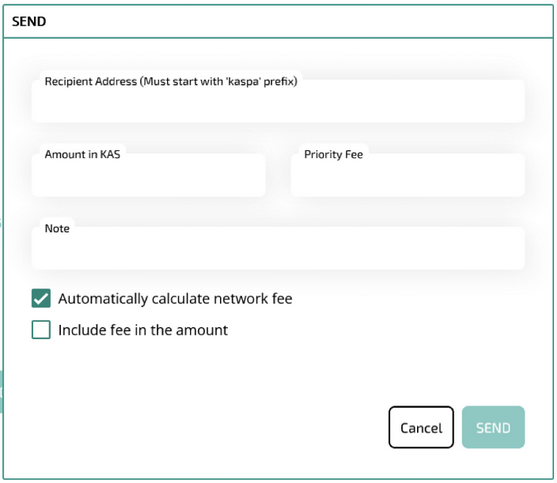The image size is (557, 483).
Task: Click the teal SEND button
Action: (x=493, y=427)
